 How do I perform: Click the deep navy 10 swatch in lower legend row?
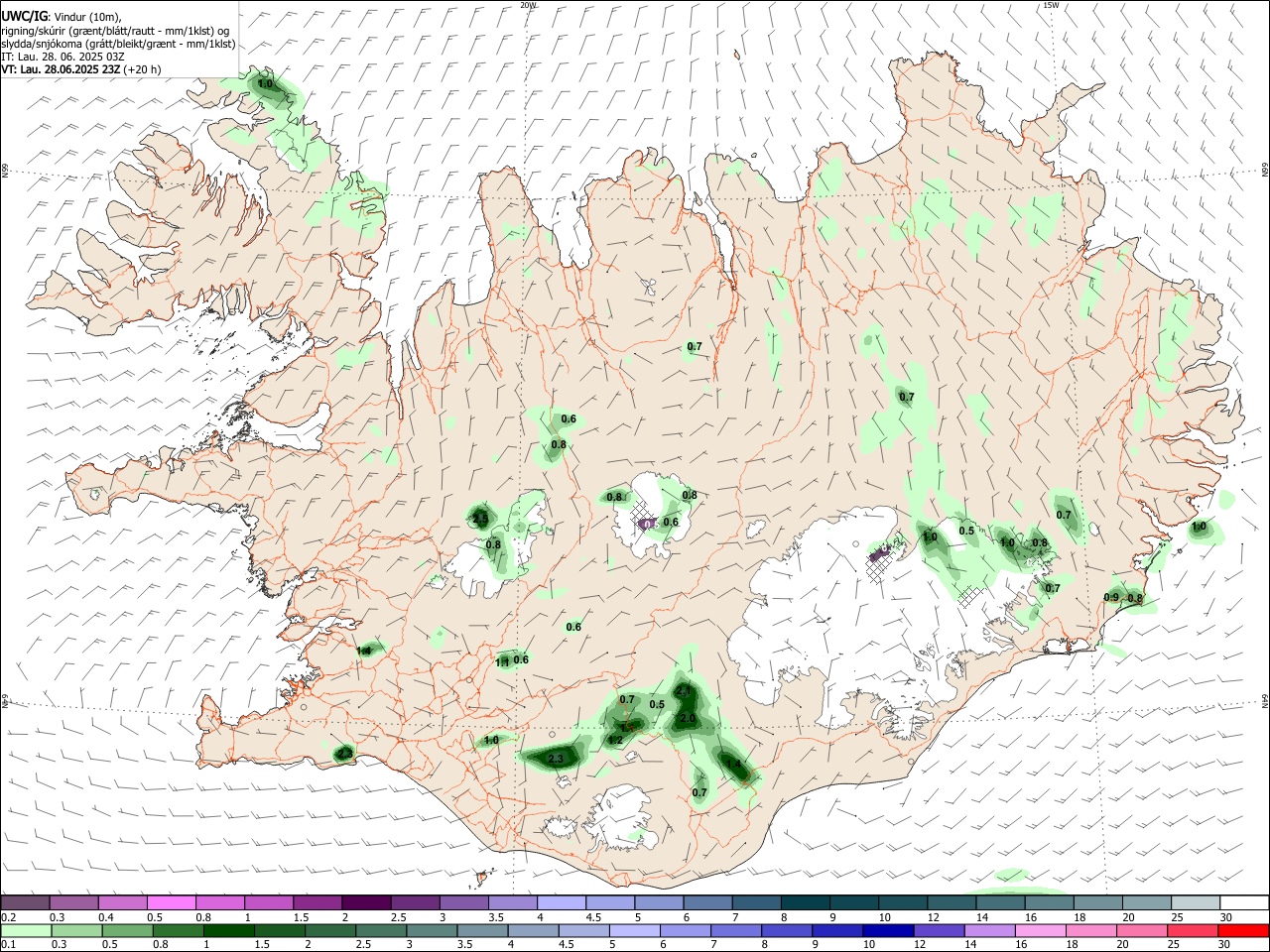click(887, 930)
